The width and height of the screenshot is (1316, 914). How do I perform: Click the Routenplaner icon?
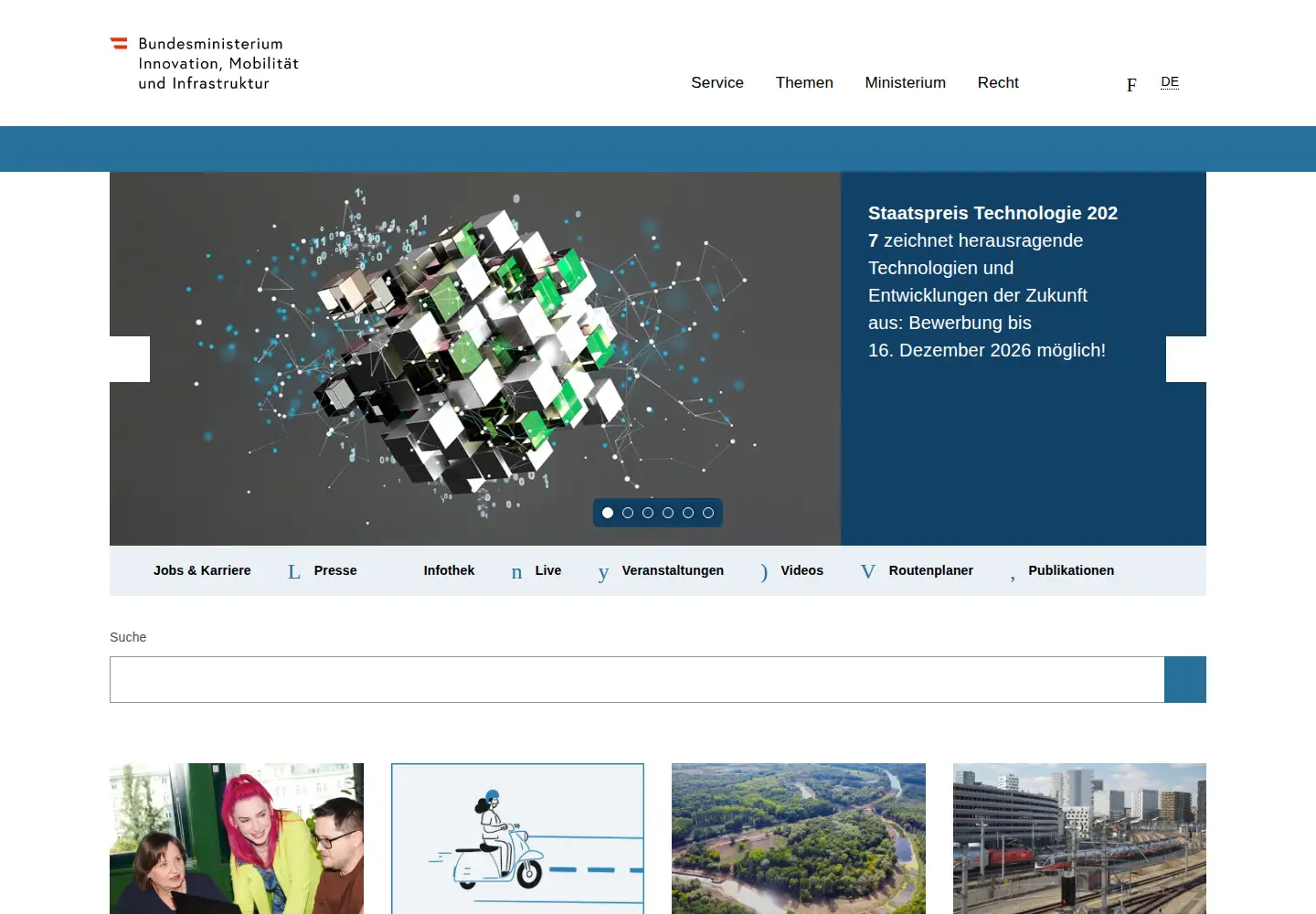[x=868, y=572]
